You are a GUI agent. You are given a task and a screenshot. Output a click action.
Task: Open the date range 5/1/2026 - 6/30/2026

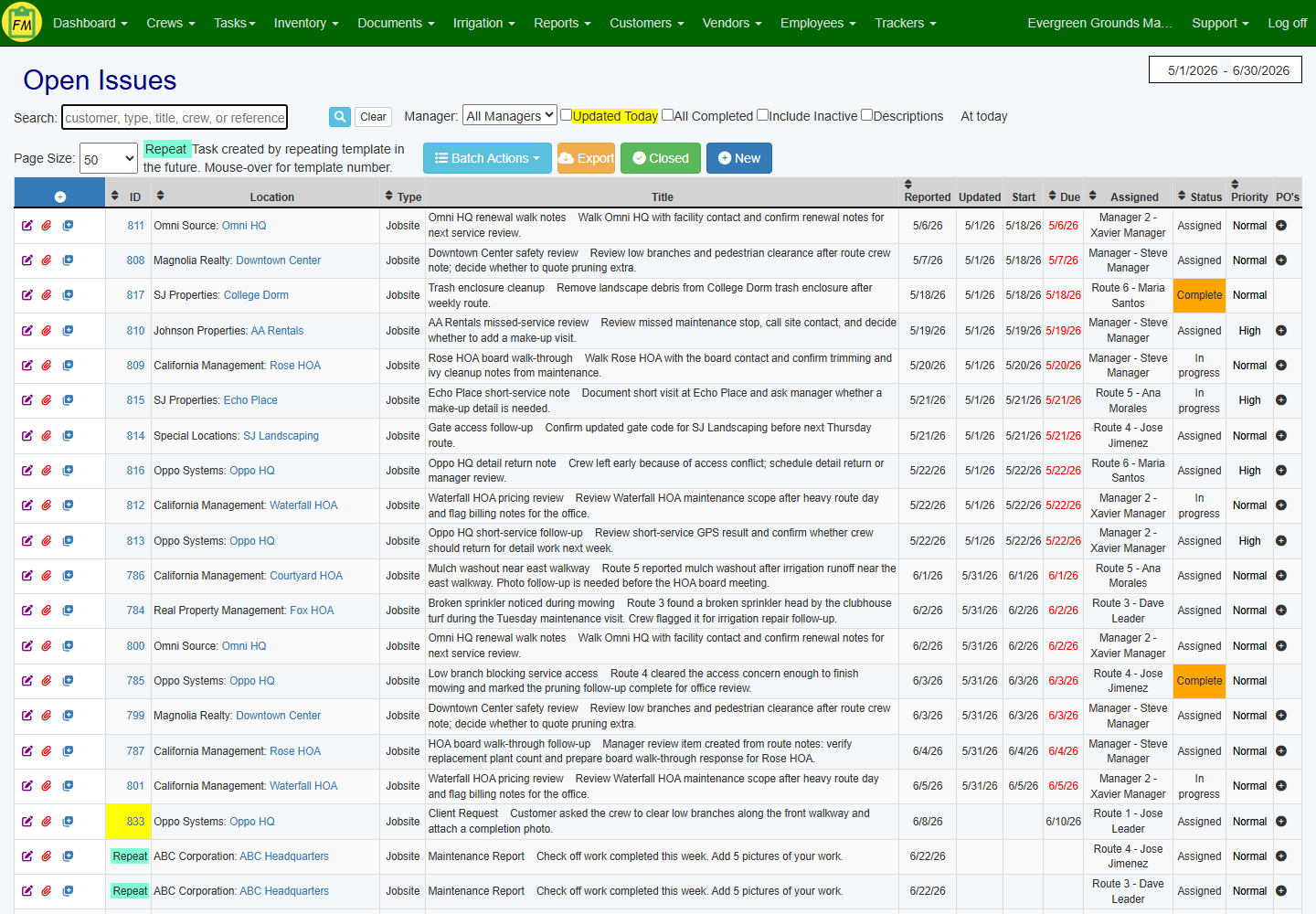[1226, 70]
